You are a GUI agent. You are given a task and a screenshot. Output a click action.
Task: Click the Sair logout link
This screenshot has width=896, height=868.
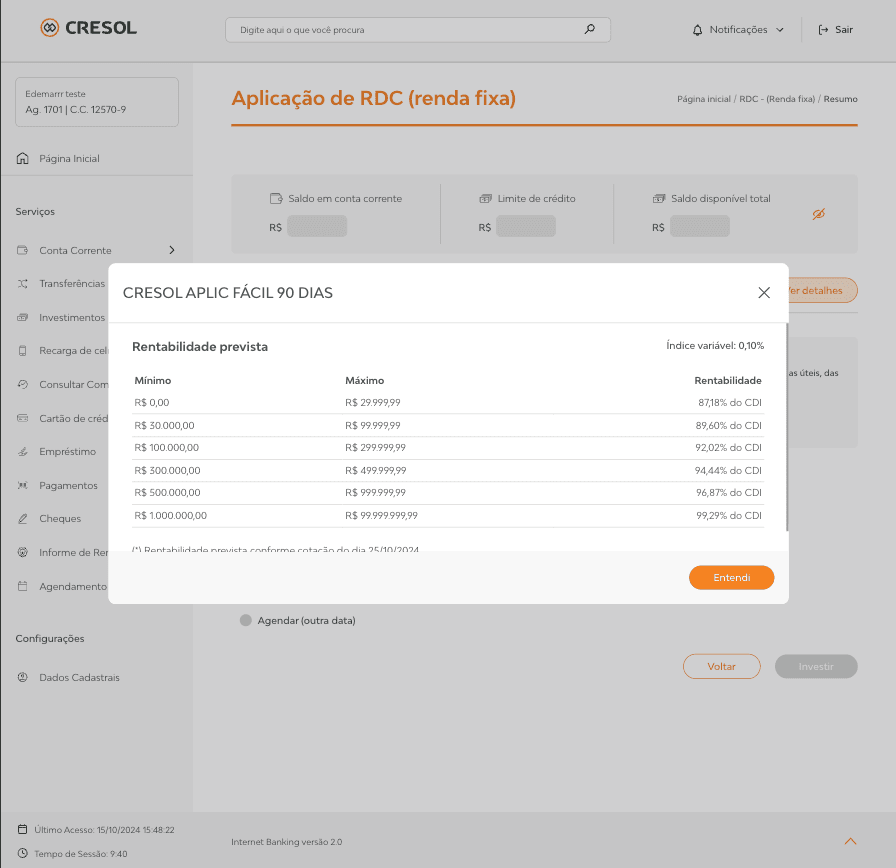(843, 30)
